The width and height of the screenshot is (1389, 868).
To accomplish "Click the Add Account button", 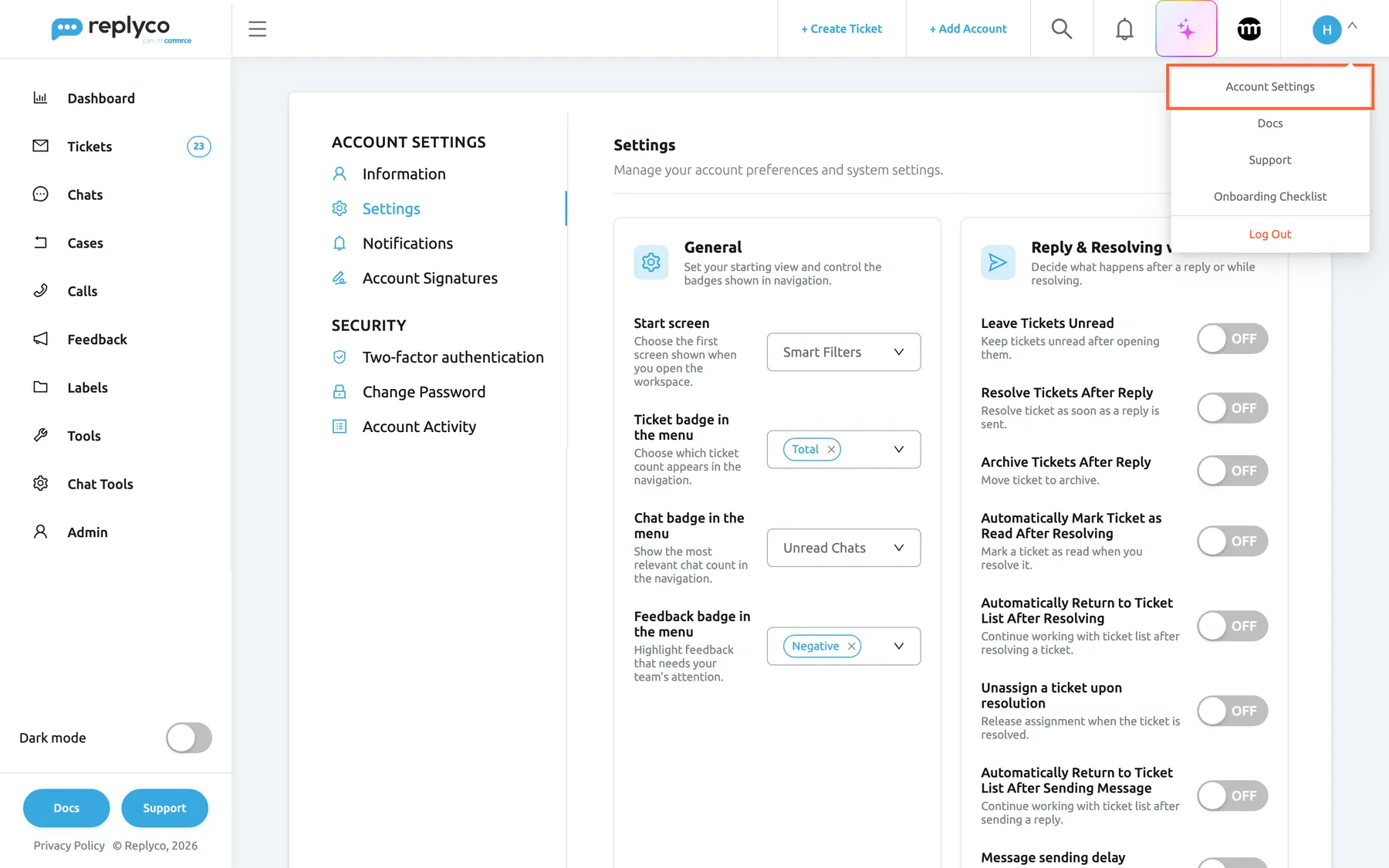I will pos(968,29).
